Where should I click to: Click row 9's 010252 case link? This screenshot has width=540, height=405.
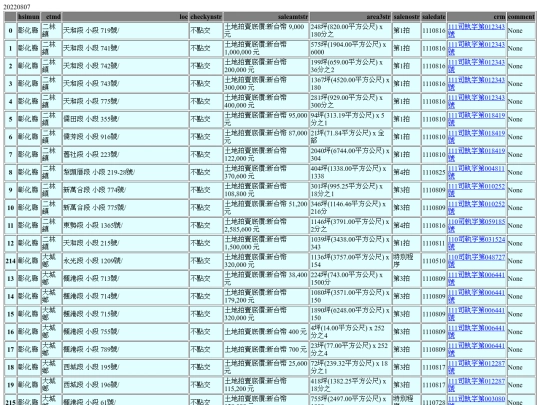click(x=476, y=190)
